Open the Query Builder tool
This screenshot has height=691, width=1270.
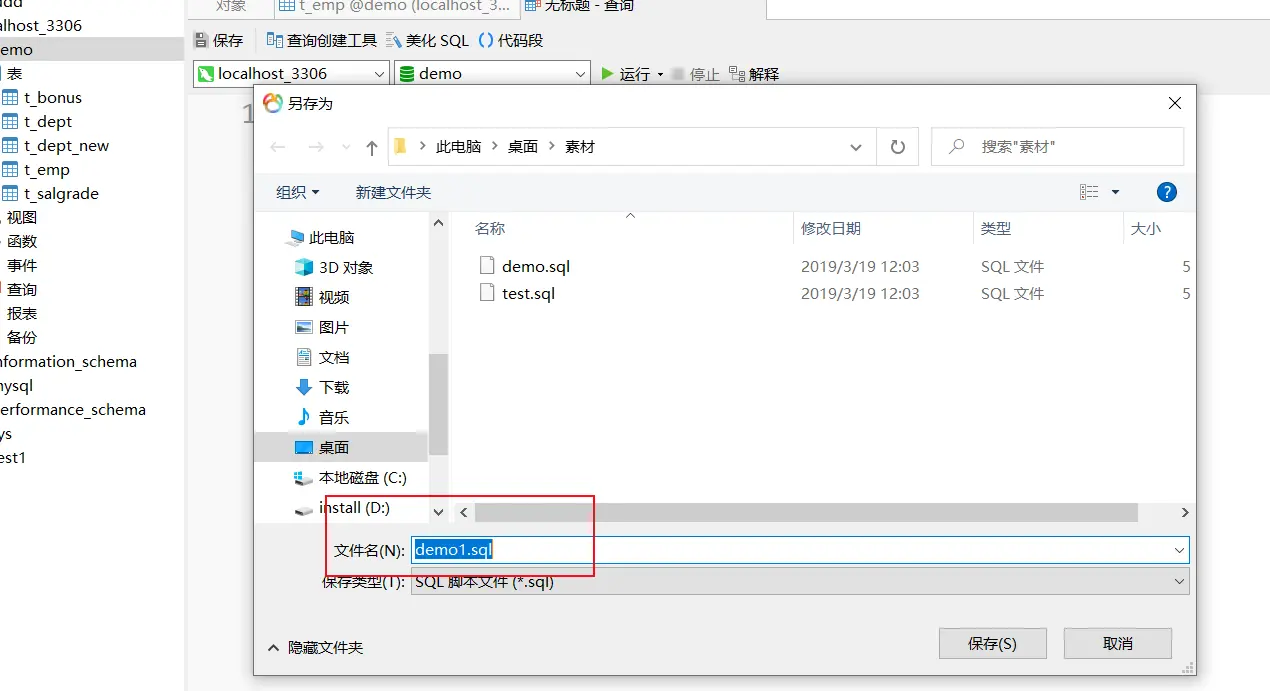point(322,40)
